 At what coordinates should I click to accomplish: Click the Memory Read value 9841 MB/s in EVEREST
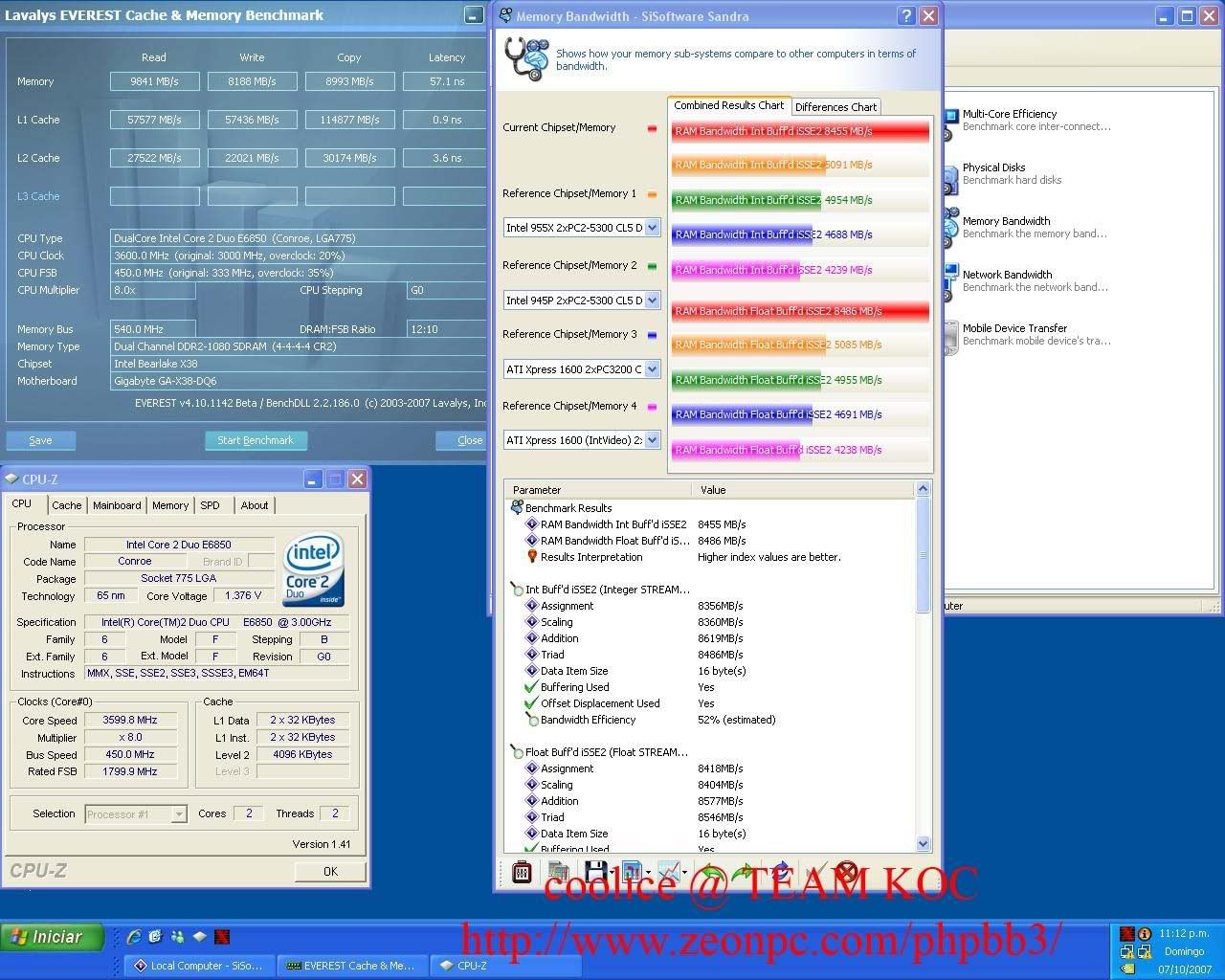coord(155,81)
